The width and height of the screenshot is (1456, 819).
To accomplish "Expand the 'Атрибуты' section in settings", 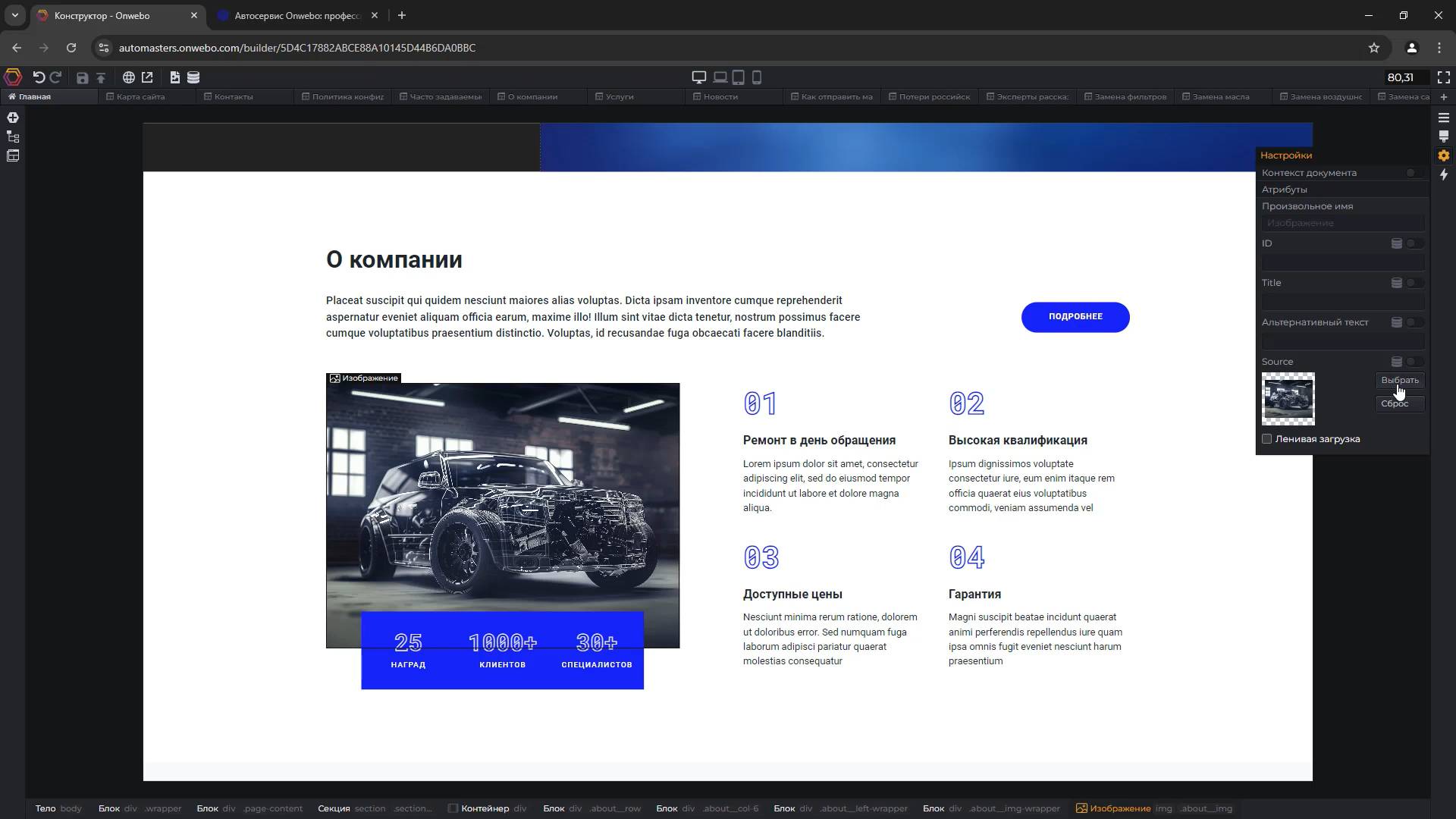I will (1285, 190).
